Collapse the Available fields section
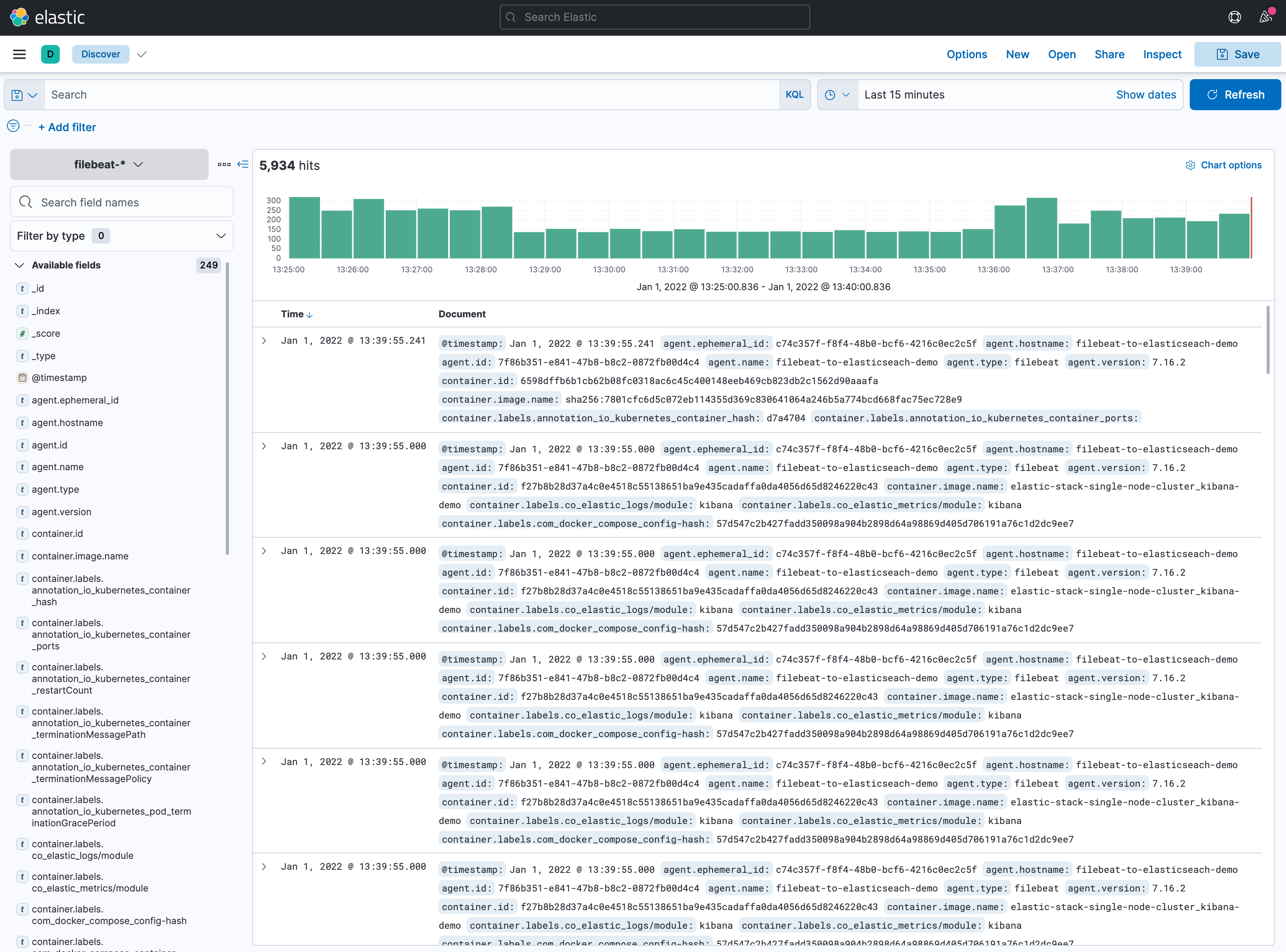 [20, 266]
